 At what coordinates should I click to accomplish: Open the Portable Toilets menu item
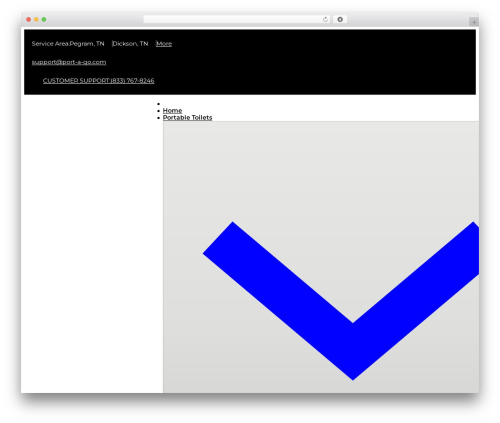click(187, 117)
